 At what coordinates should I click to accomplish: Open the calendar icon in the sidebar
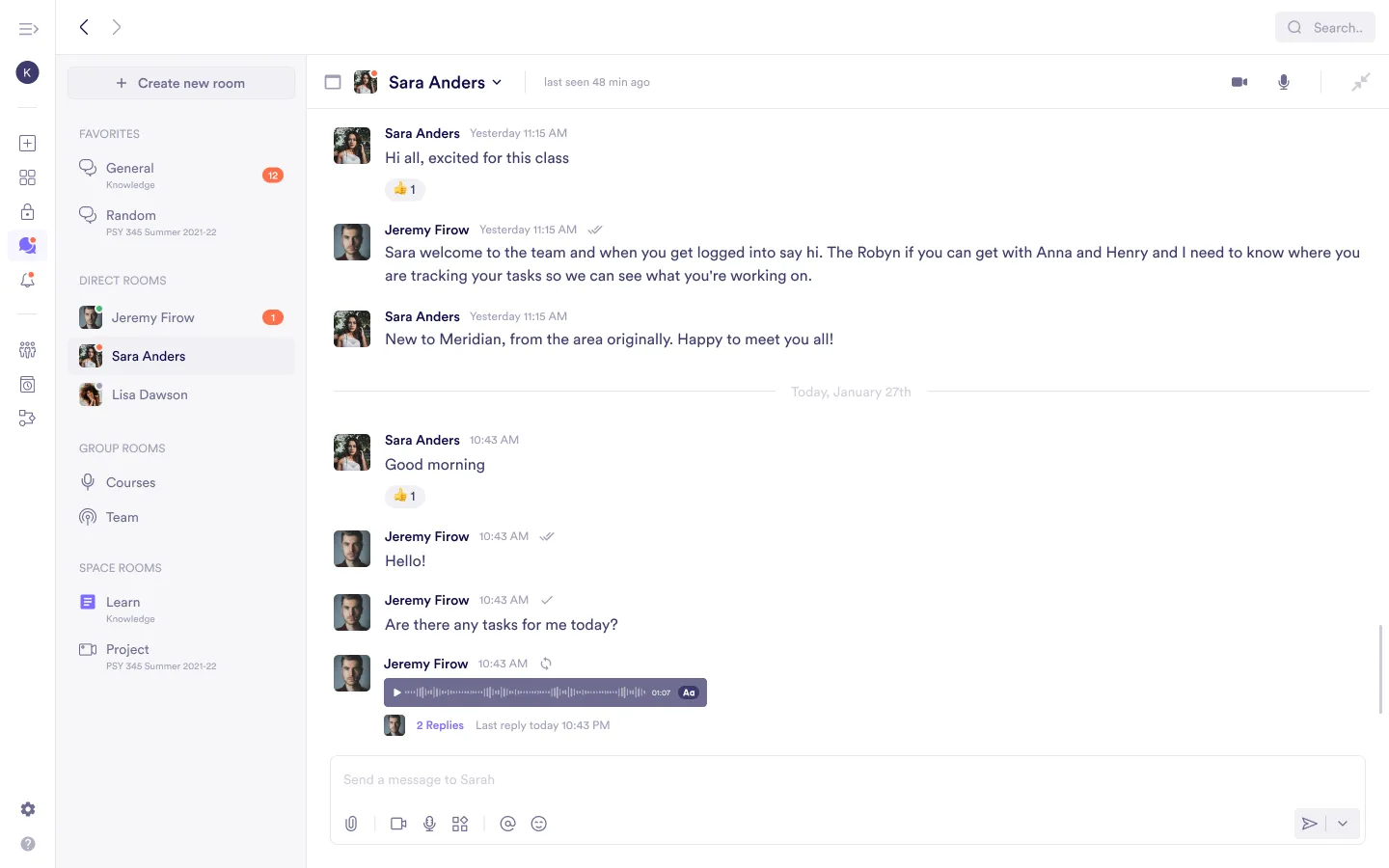(27, 384)
